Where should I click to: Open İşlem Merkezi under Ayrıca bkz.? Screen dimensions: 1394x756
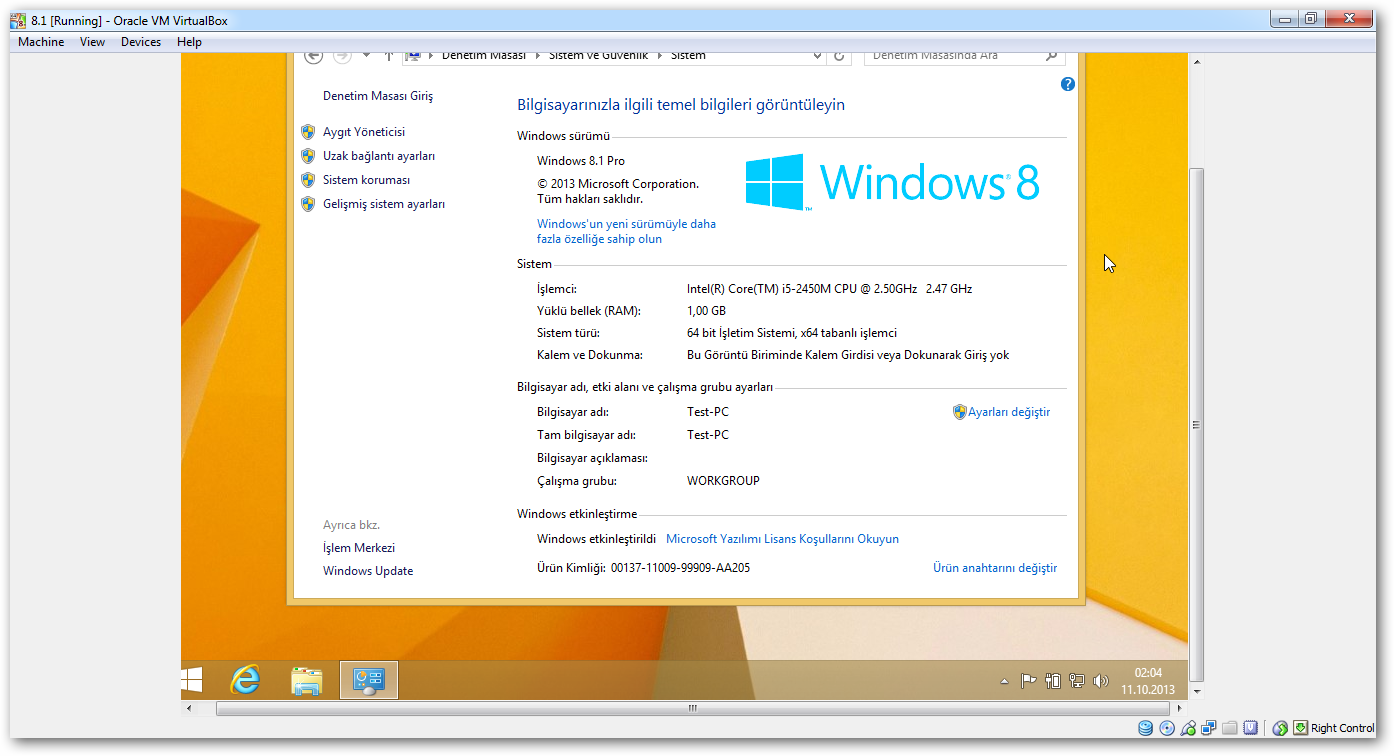[359, 548]
